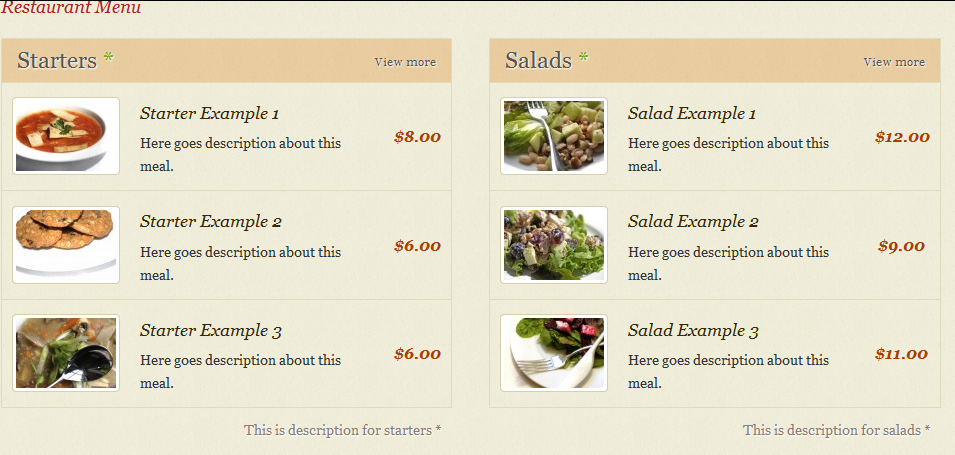Click the $8.00 price of Starter 1

pyautogui.click(x=417, y=137)
